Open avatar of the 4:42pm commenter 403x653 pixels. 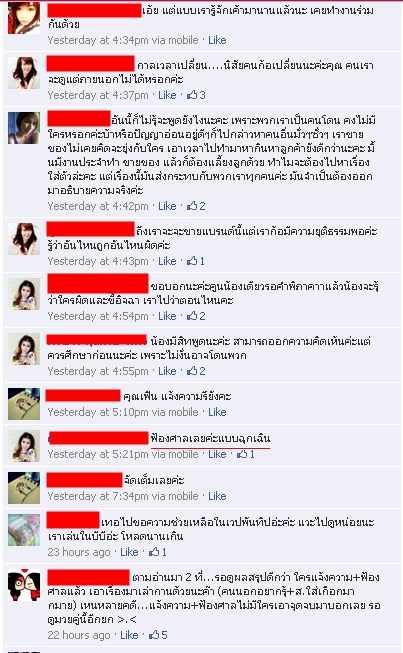[x=24, y=128]
